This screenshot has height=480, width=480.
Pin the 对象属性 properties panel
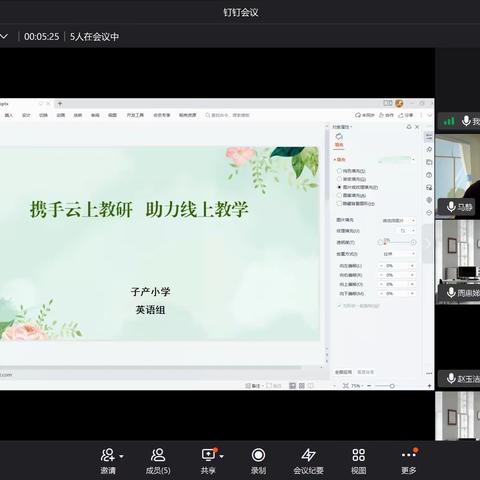pos(409,127)
